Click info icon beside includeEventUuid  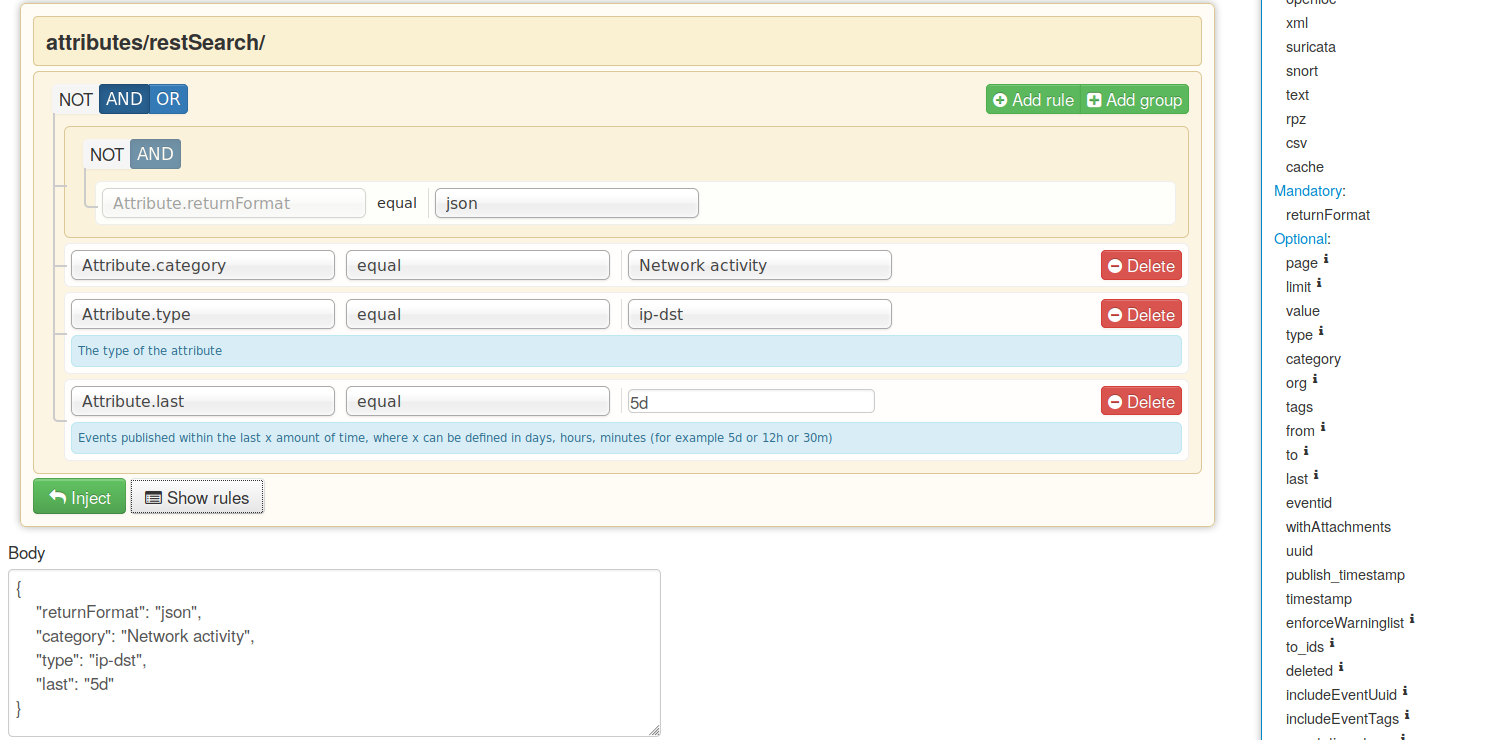click(x=1405, y=691)
